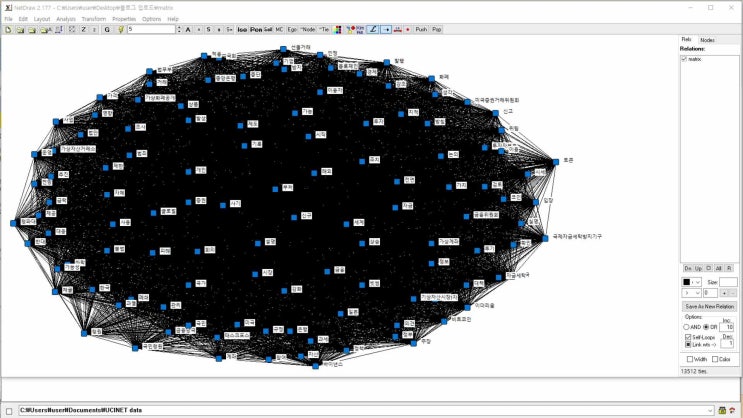Click the Up button under relations list
Viewport: 743px width, 418px height.
[698, 268]
